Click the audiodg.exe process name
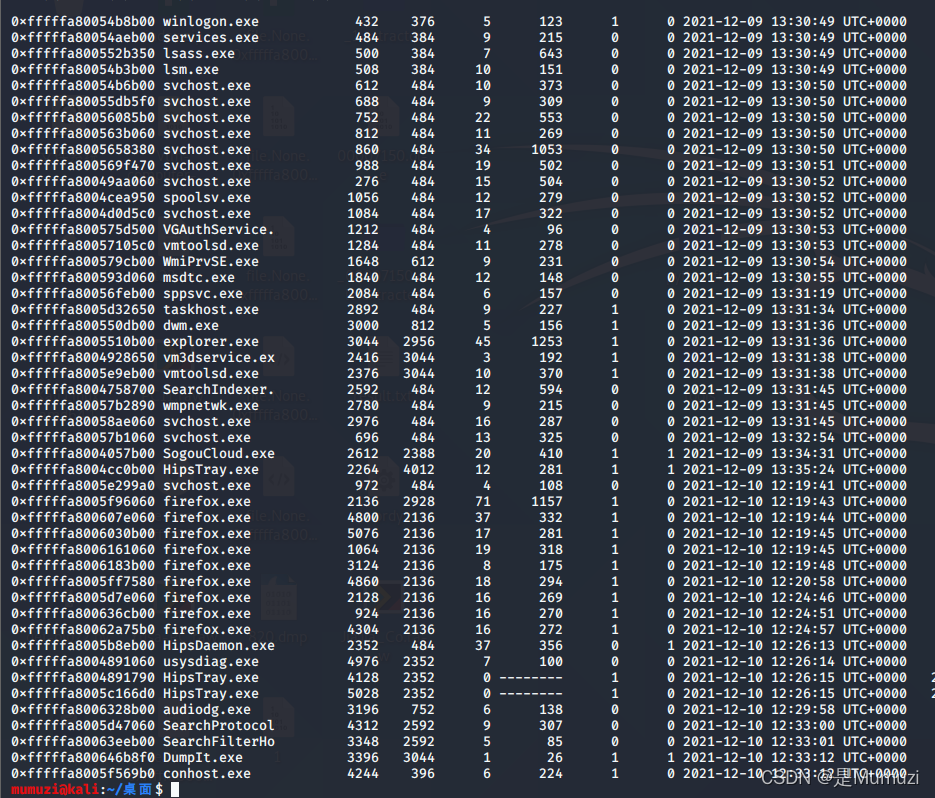Viewport: 935px width, 798px height. pos(207,710)
